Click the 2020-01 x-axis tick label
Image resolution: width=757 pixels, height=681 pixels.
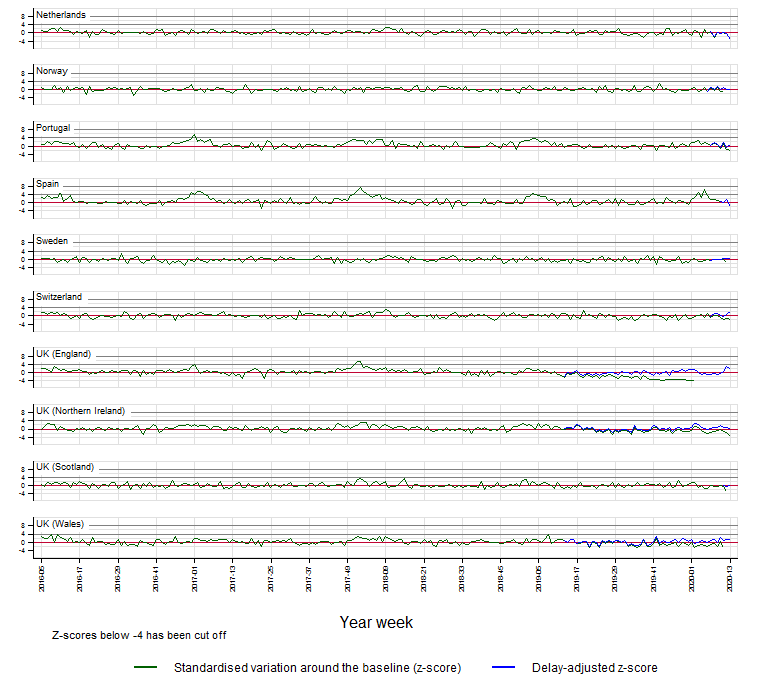click(x=692, y=579)
